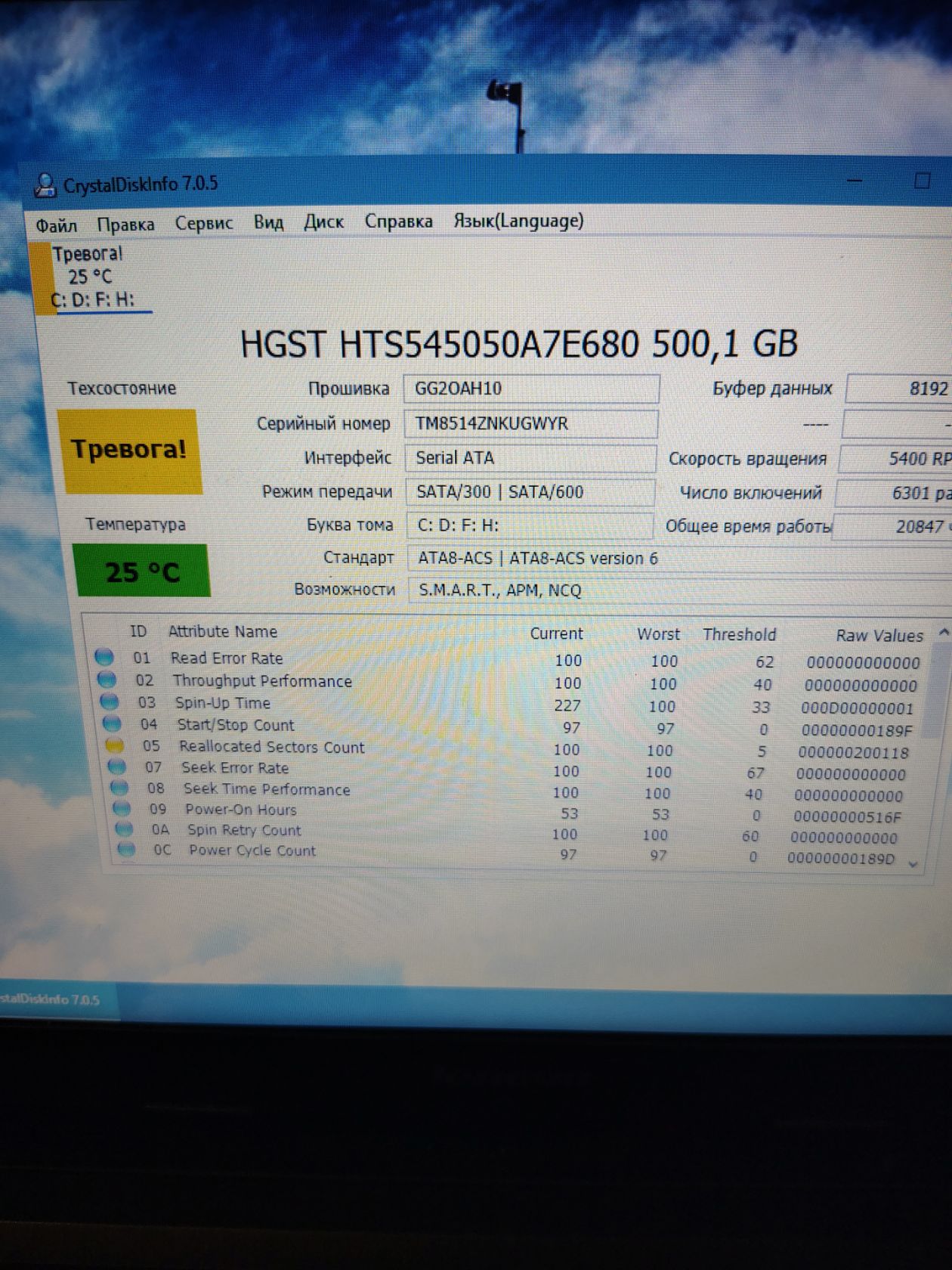Screen dimensions: 952x1270
Task: Open the Правка menu
Action: pos(125,225)
